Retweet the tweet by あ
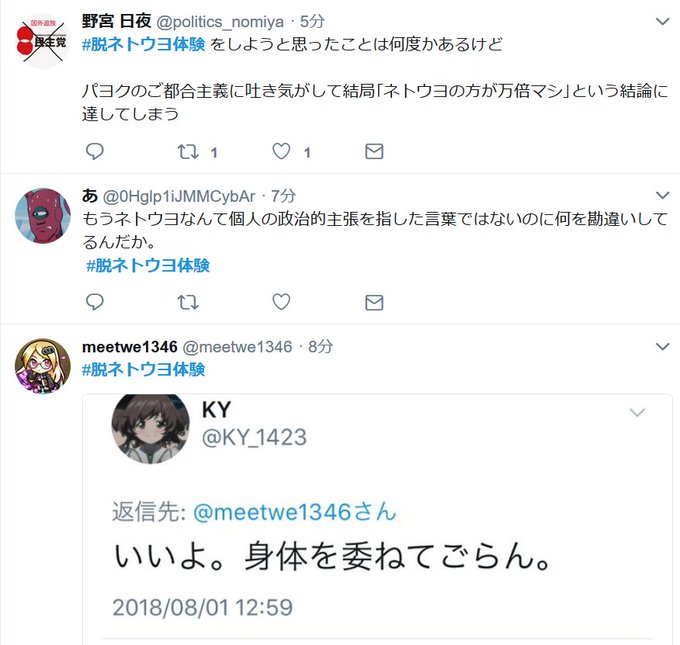Image resolution: width=680 pixels, height=645 pixels. (x=188, y=302)
